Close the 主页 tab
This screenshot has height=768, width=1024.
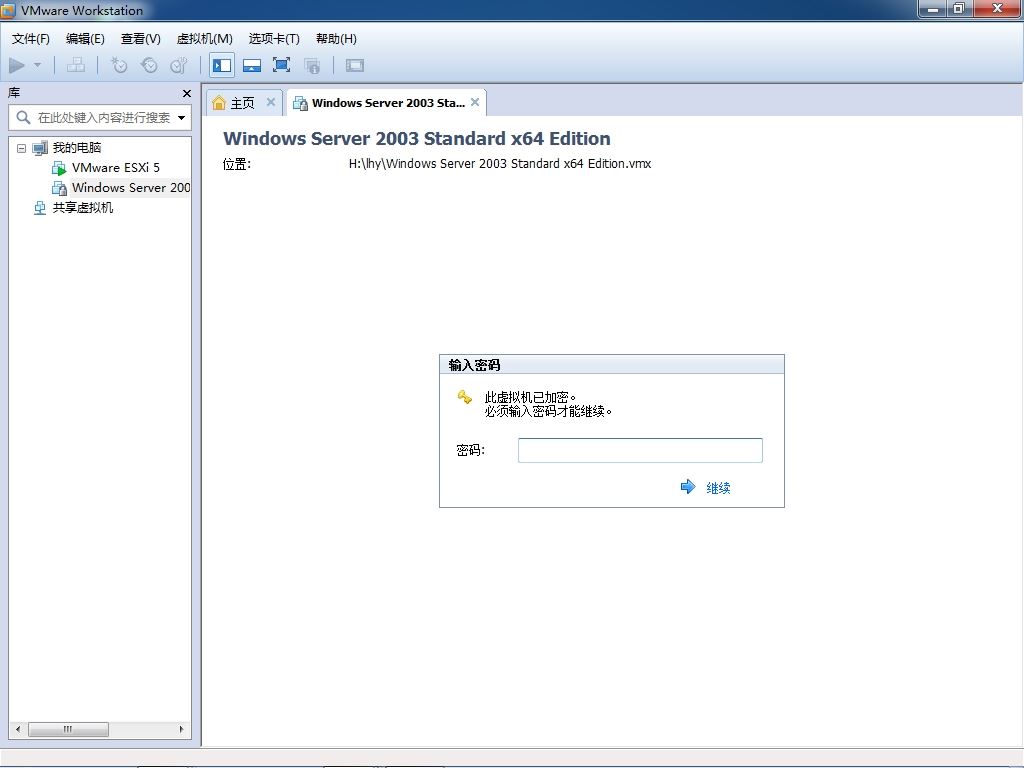tap(270, 102)
